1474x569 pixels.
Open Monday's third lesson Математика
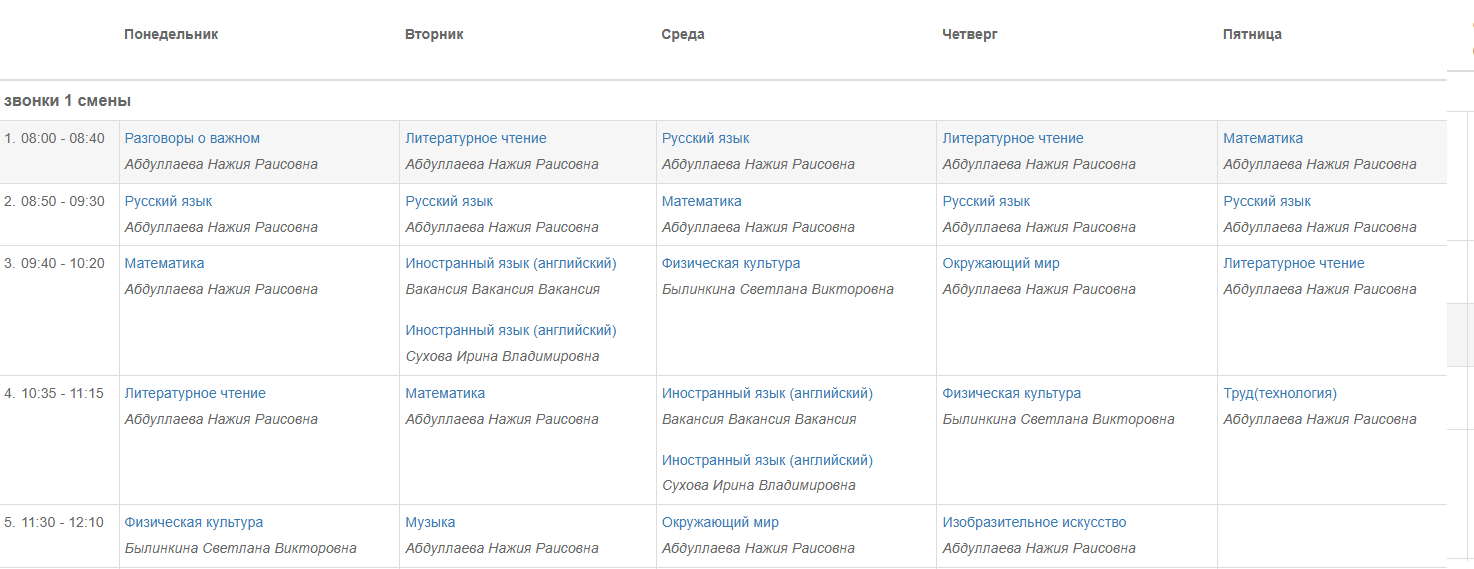click(164, 263)
